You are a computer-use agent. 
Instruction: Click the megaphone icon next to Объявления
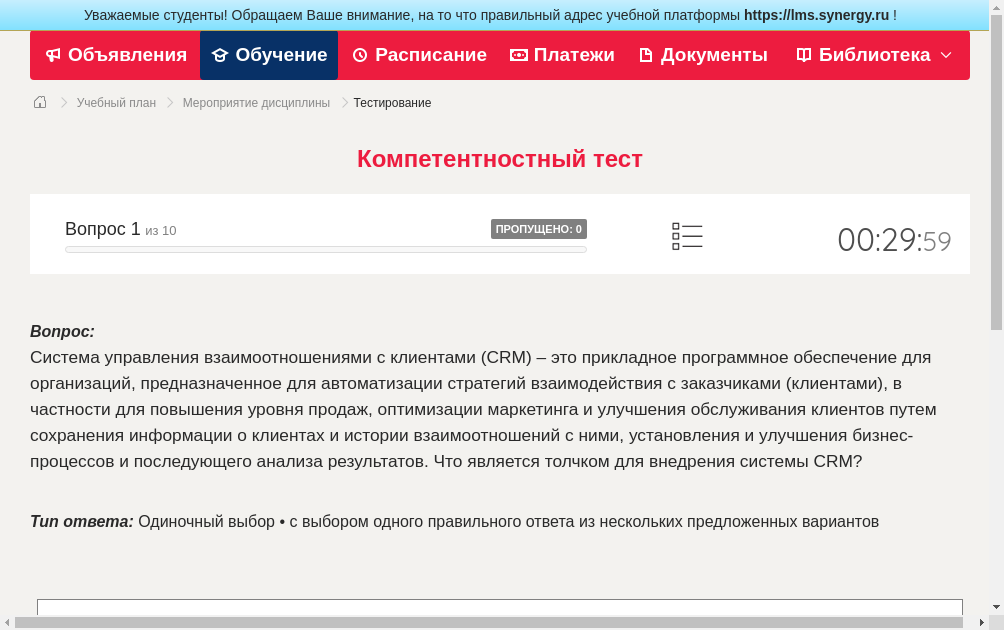tap(52, 54)
